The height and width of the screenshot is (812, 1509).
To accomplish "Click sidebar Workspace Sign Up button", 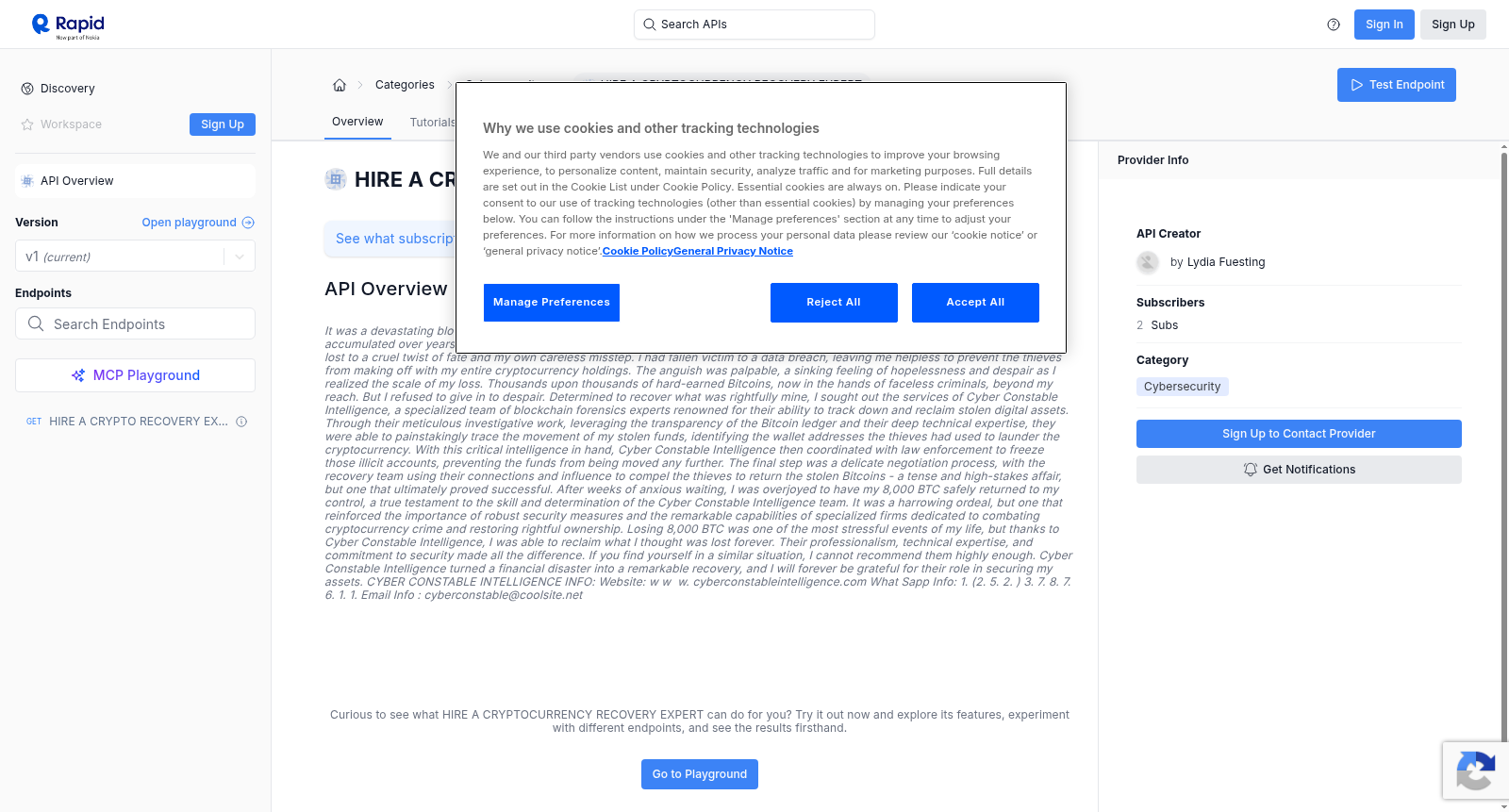I will pos(223,124).
